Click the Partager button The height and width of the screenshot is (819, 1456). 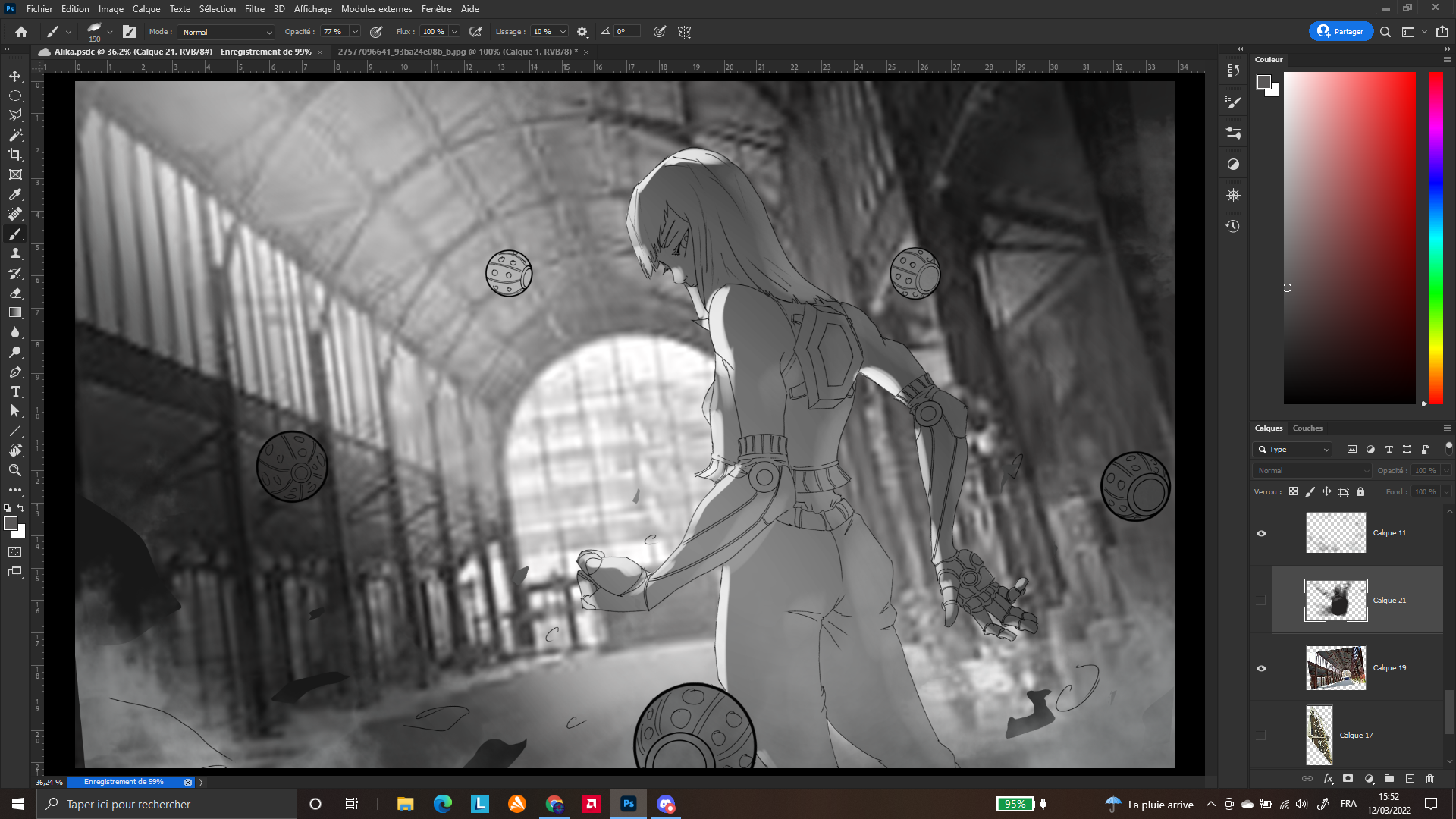point(1340,31)
